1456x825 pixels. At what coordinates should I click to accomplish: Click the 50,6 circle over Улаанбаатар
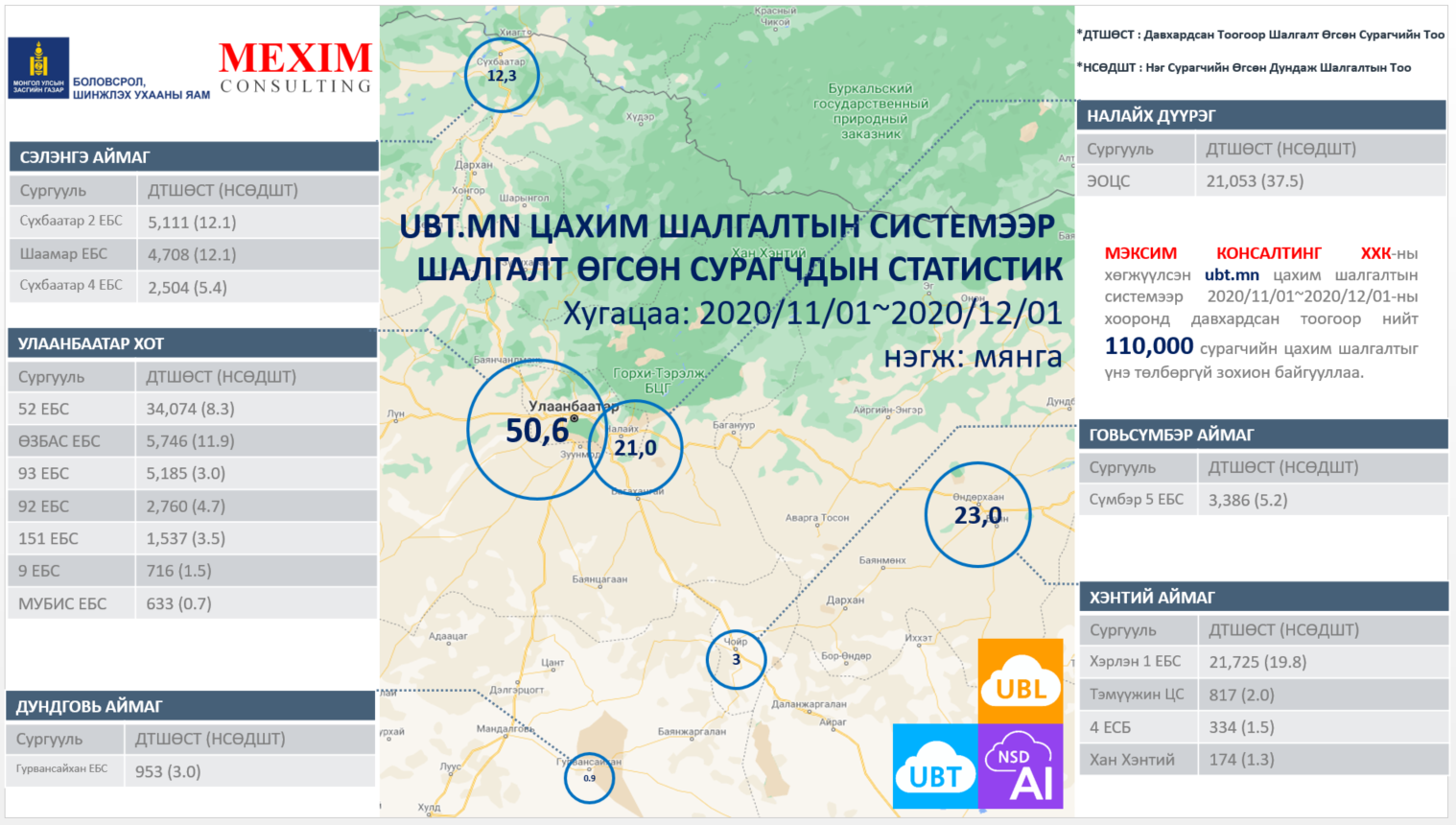coord(538,430)
